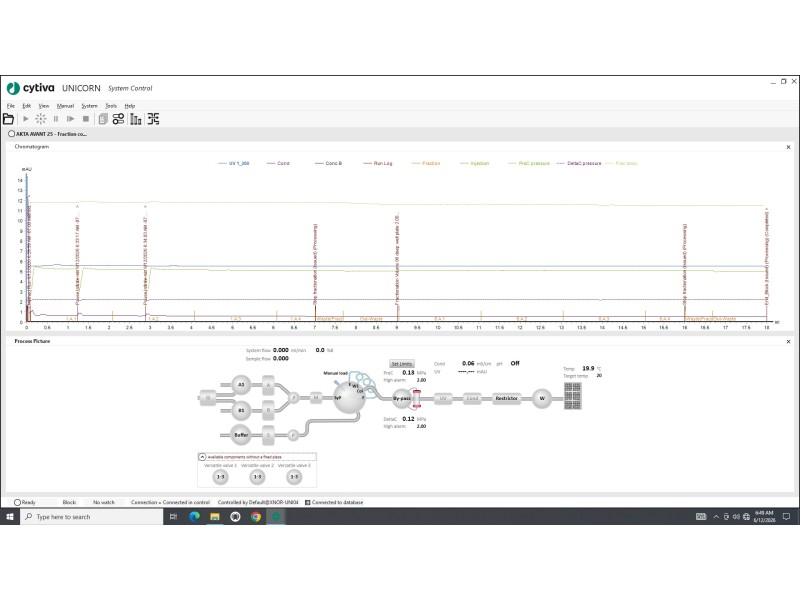This screenshot has height=600, width=800.
Task: Open the Tools menu
Action: [x=111, y=106]
